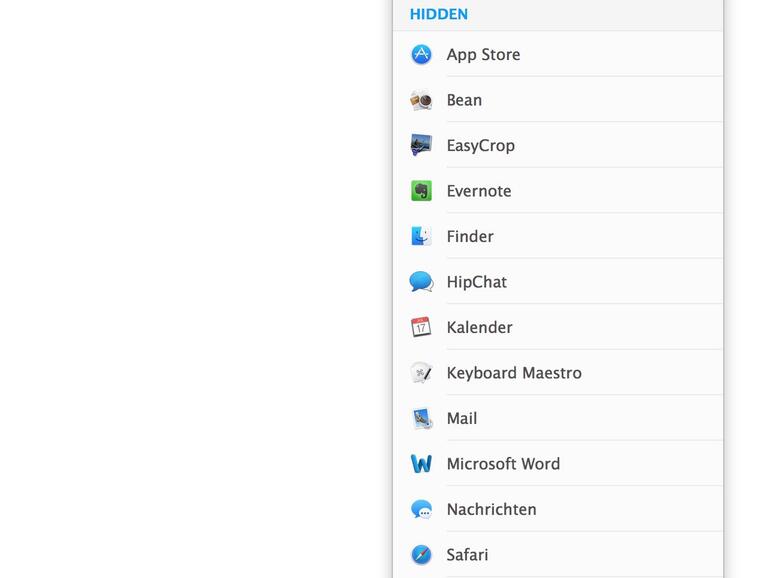The width and height of the screenshot is (770, 578).
Task: Click the Kalender calendar icon
Action: (421, 328)
